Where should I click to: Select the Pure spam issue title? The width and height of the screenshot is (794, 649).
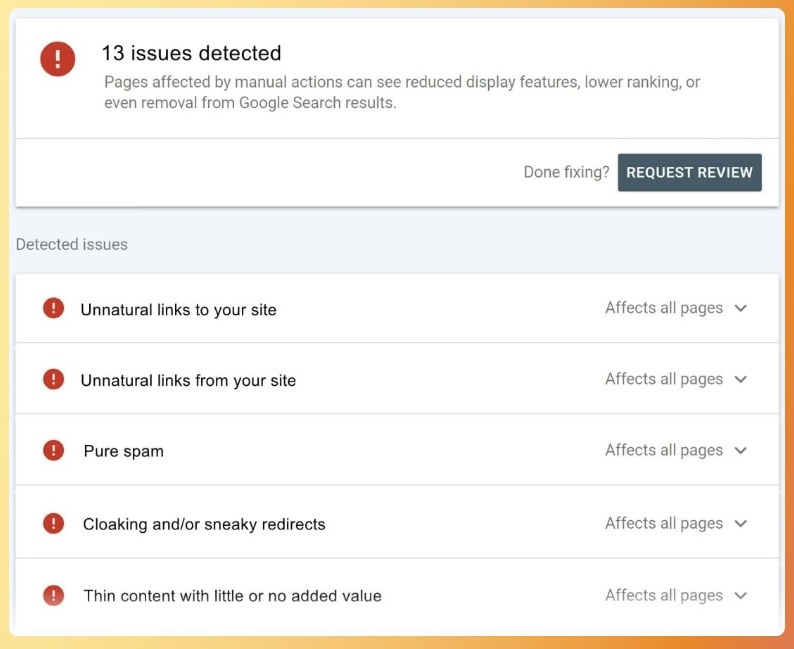[x=123, y=452]
